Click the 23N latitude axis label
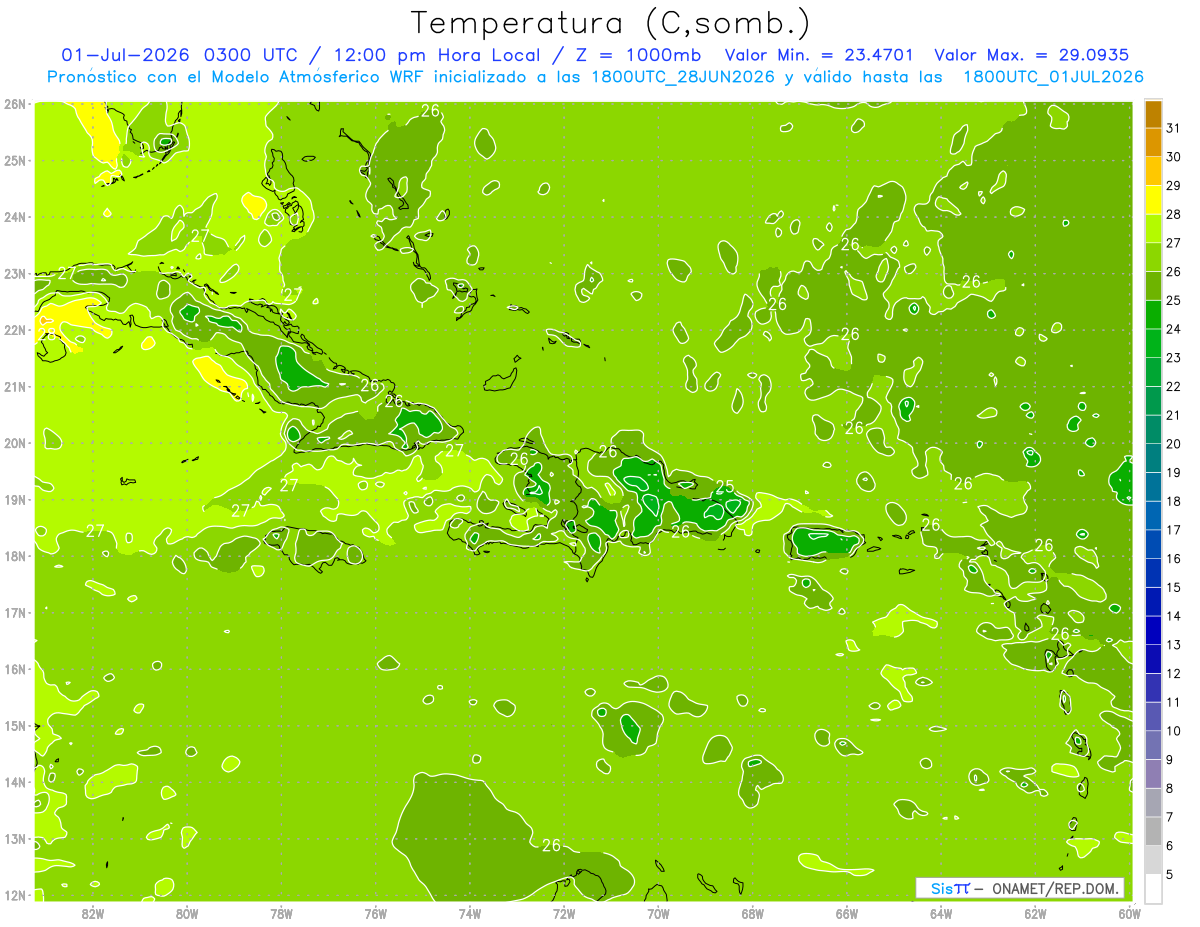This screenshot has width=1200, height=927. pos(14,274)
